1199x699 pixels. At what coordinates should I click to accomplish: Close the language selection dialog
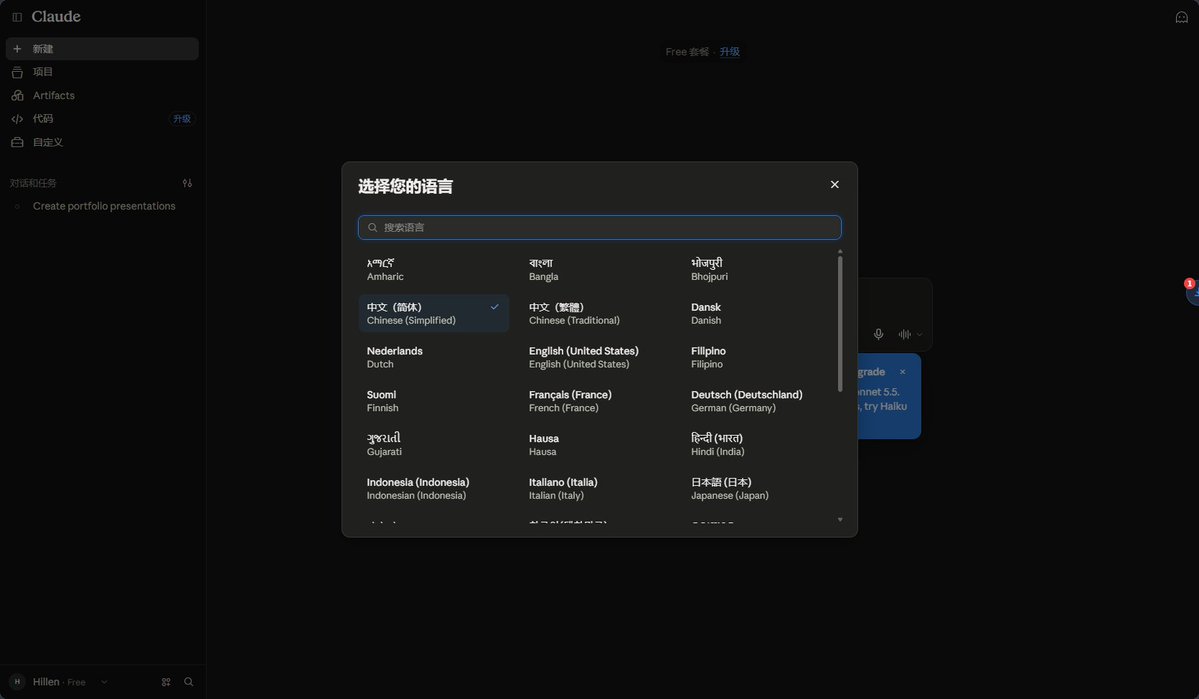tap(835, 184)
